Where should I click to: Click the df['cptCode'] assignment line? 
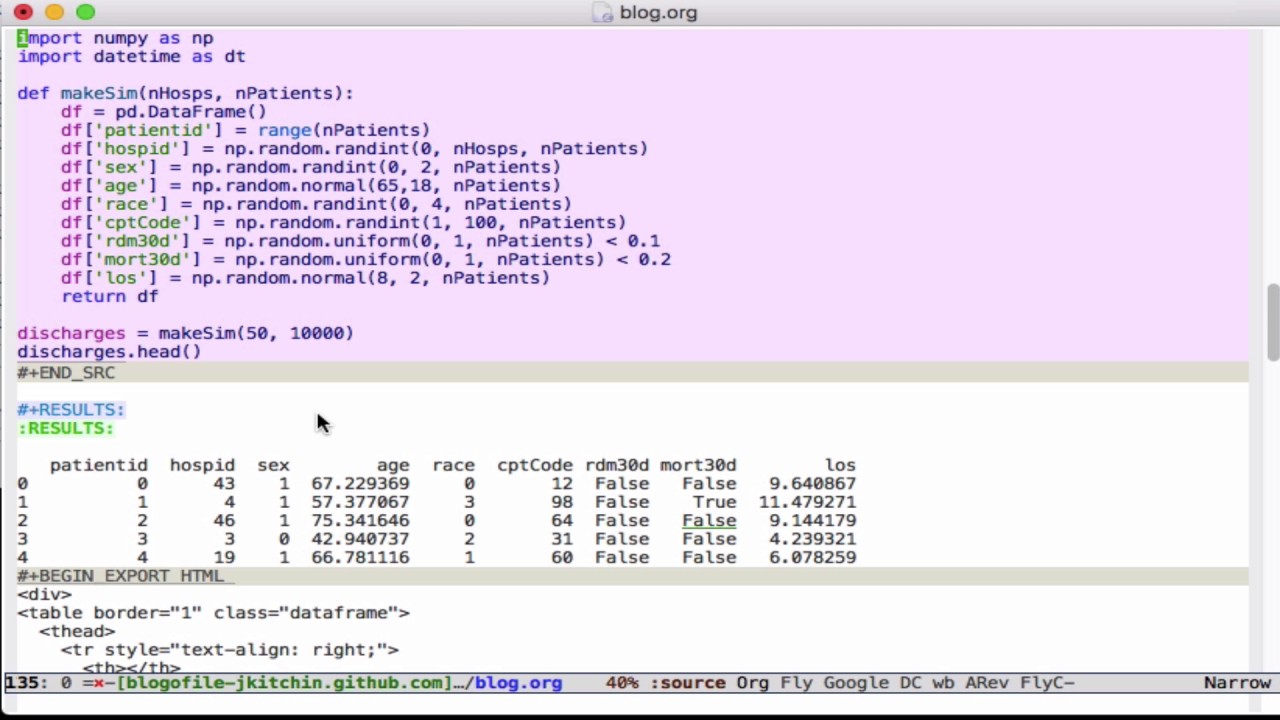pyautogui.click(x=343, y=222)
